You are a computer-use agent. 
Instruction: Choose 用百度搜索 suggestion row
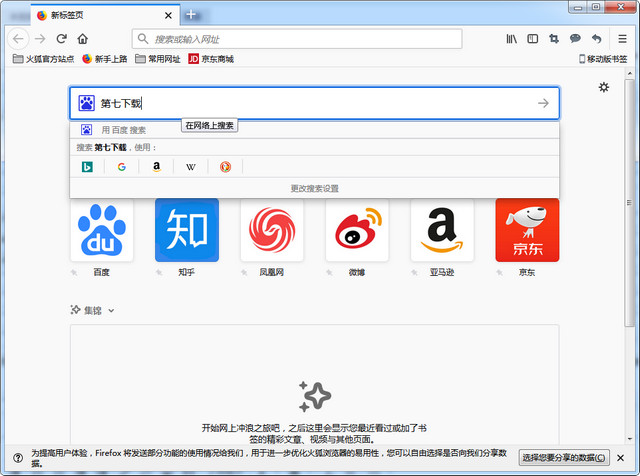[x=314, y=130]
